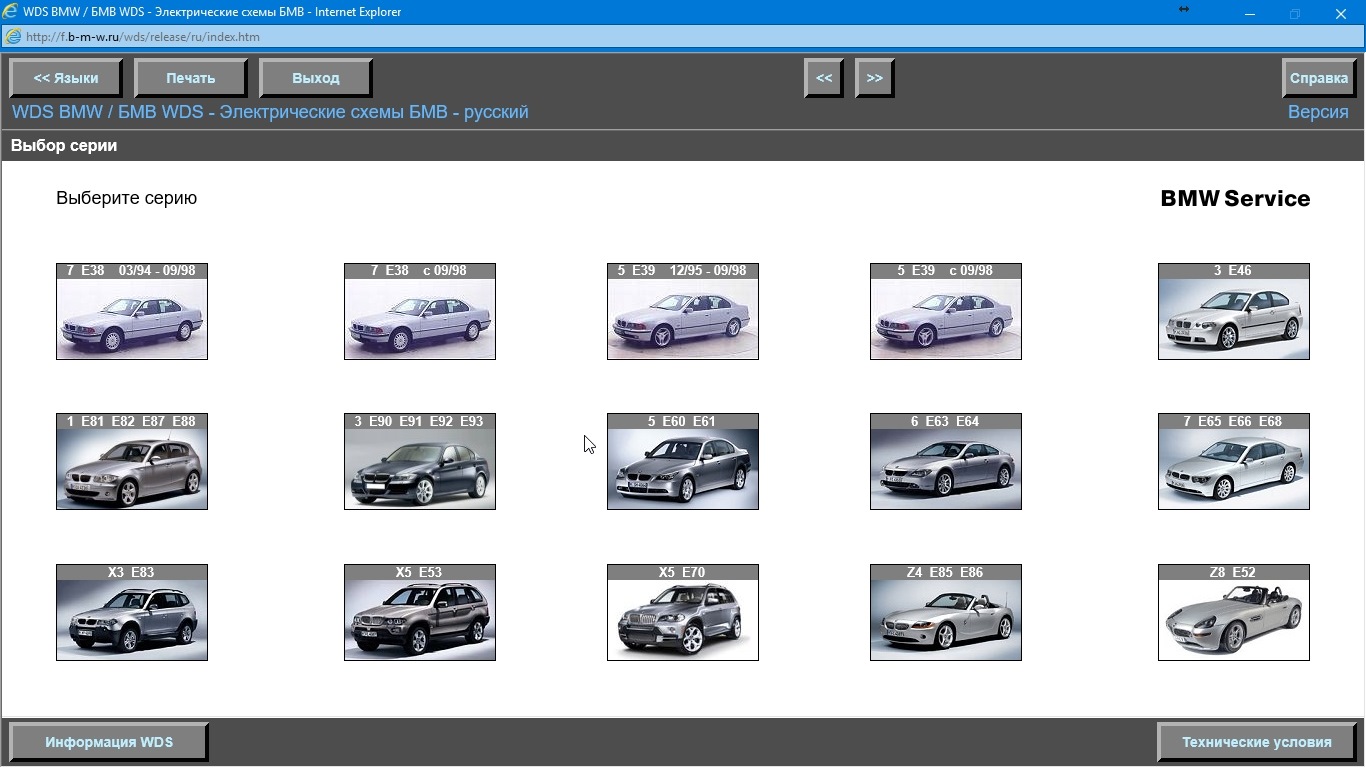Navigate back with the << button

(x=824, y=78)
